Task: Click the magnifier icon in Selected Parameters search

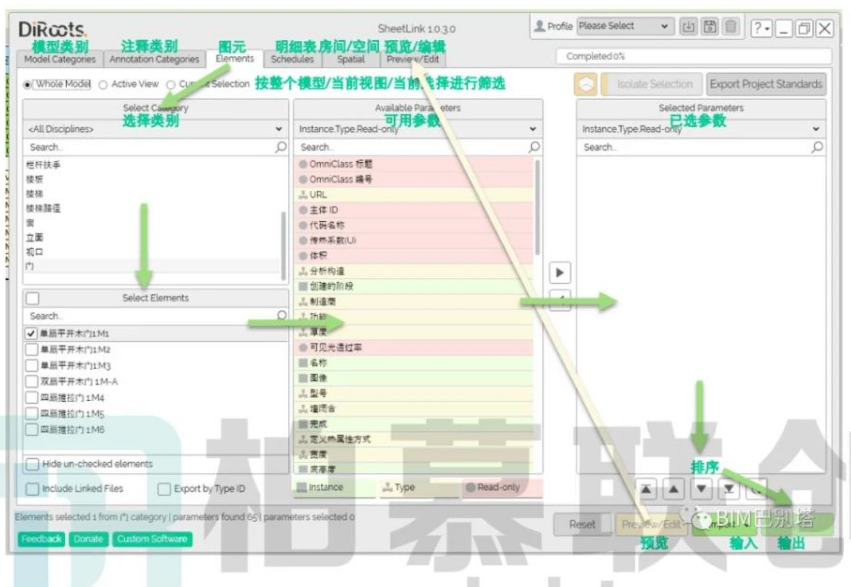Action: pyautogui.click(x=817, y=147)
